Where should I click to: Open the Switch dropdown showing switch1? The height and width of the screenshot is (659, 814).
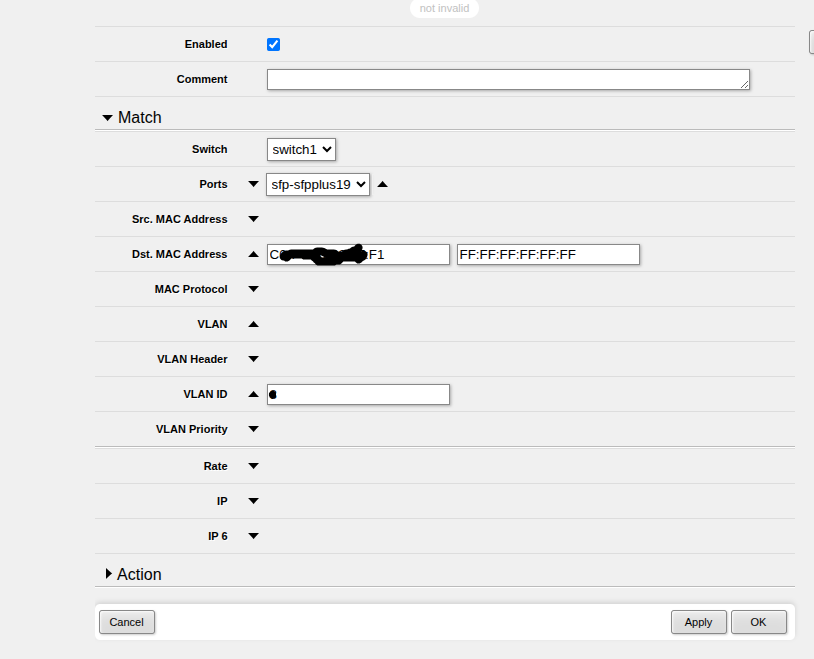pyautogui.click(x=301, y=149)
